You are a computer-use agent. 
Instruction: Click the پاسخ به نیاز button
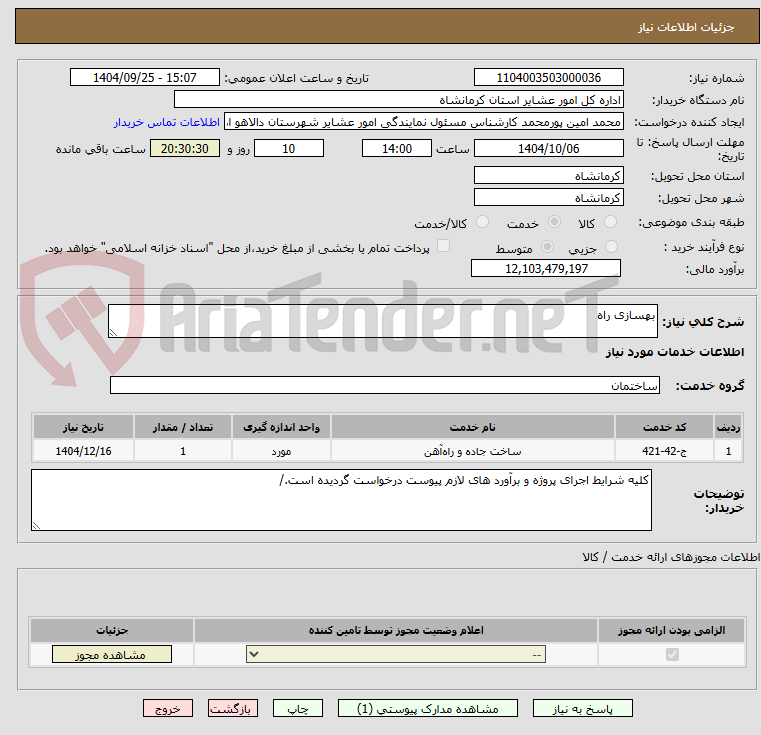pos(582,708)
